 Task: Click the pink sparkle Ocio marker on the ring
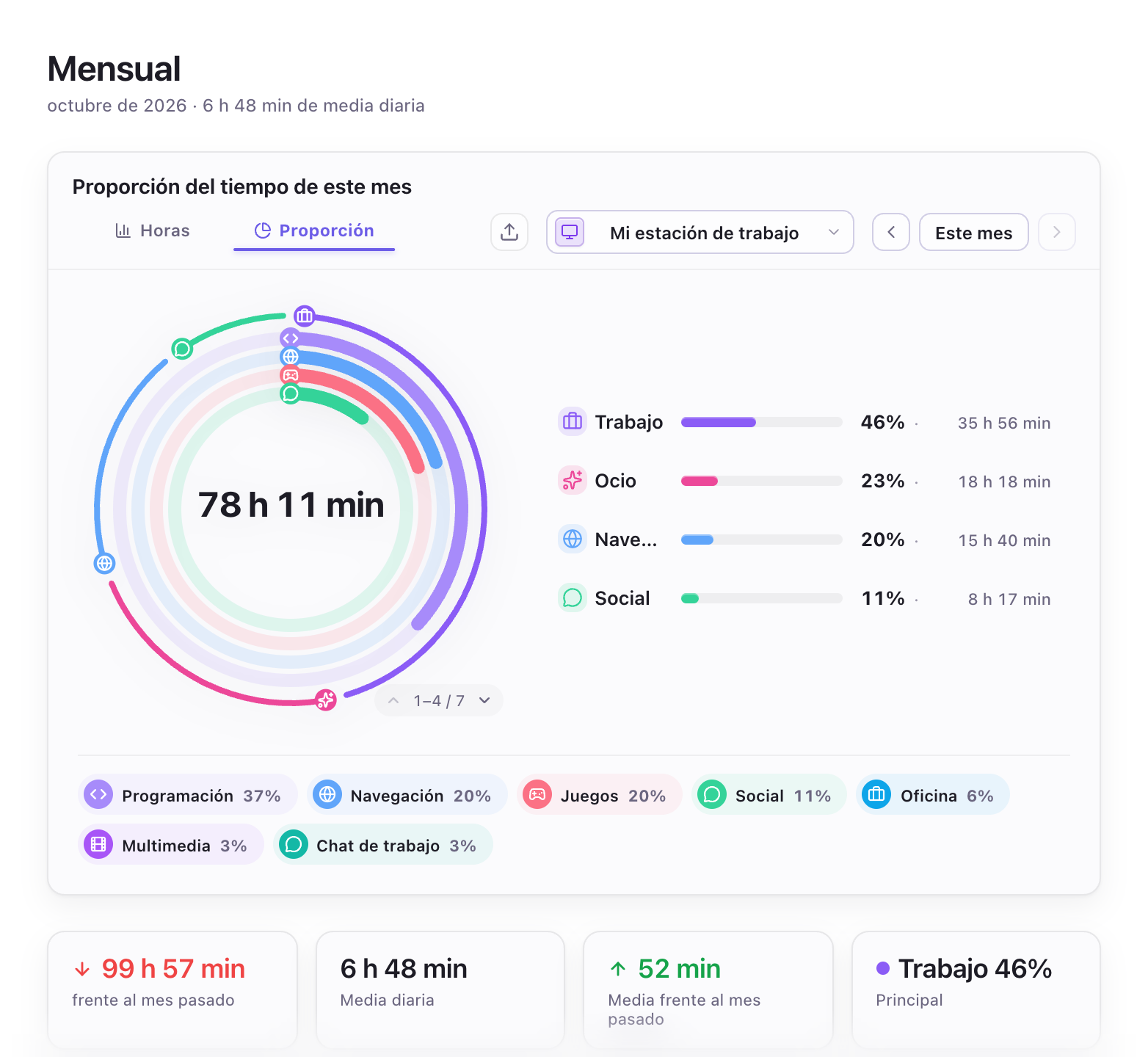click(x=326, y=700)
